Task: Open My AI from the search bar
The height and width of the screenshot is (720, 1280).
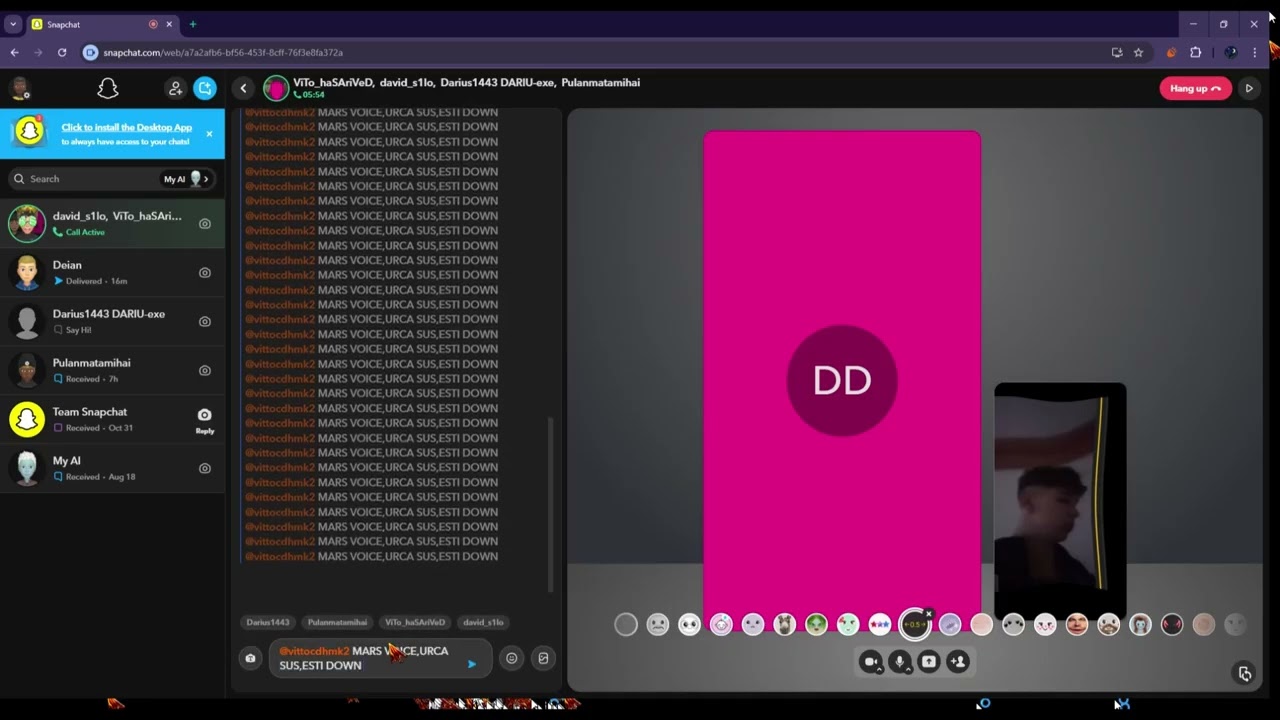Action: click(188, 179)
